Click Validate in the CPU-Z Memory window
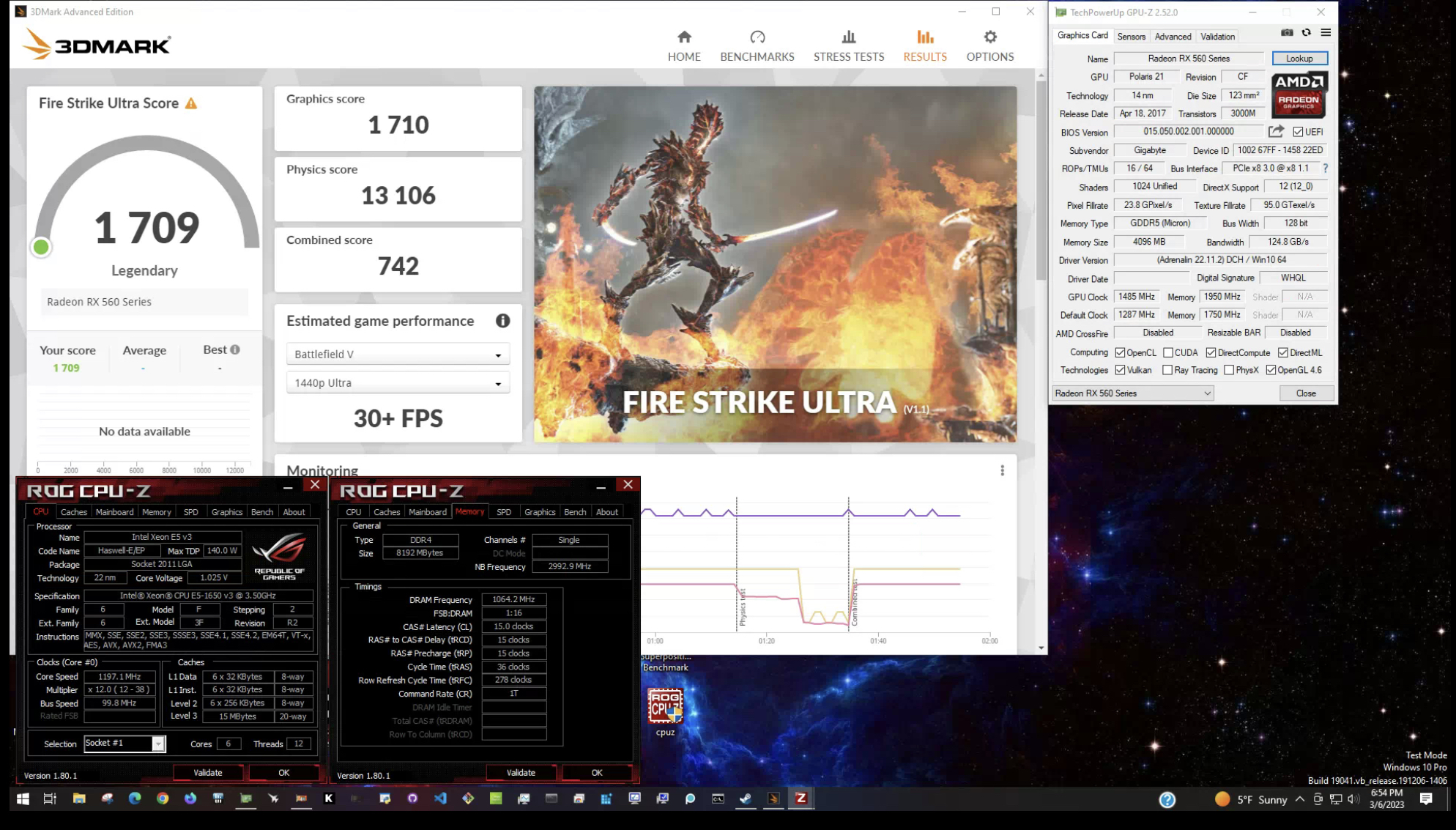 (521, 772)
